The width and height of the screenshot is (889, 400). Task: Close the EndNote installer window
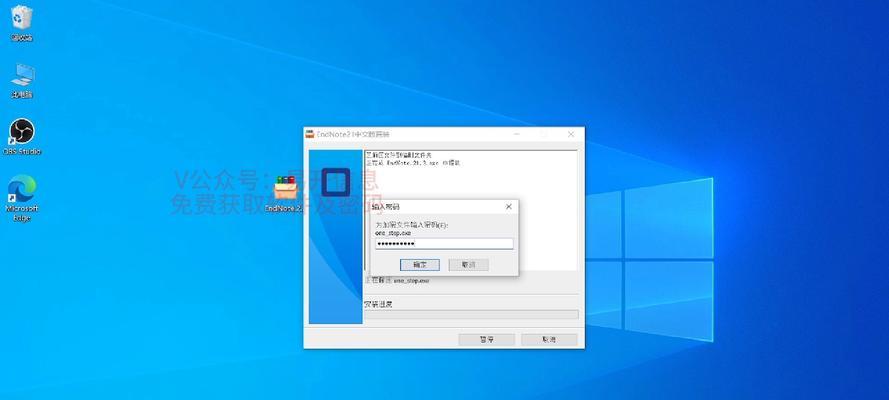(x=571, y=134)
